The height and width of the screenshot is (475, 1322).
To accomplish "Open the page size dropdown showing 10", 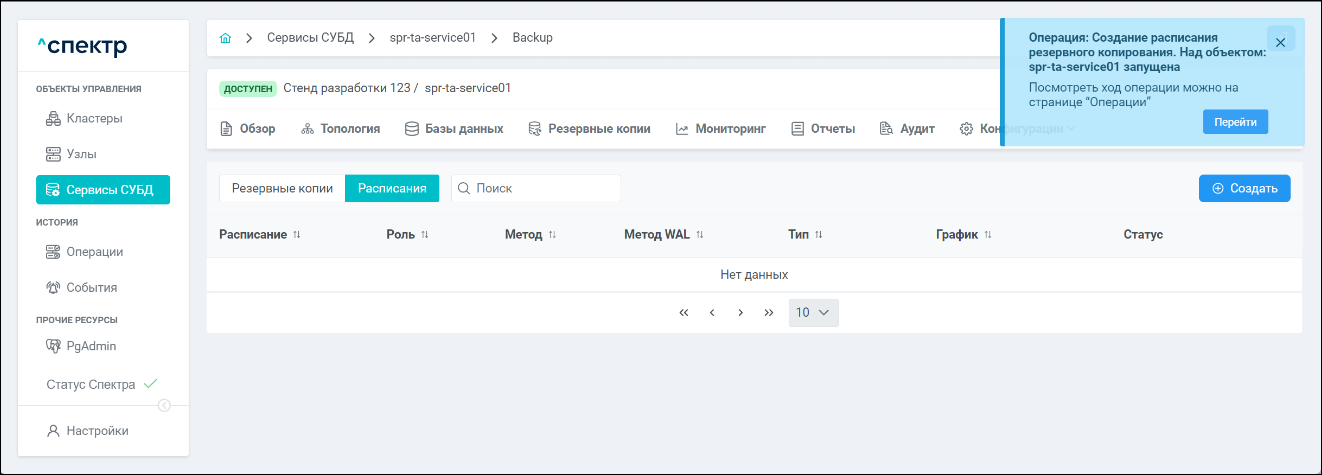I will (x=813, y=313).
